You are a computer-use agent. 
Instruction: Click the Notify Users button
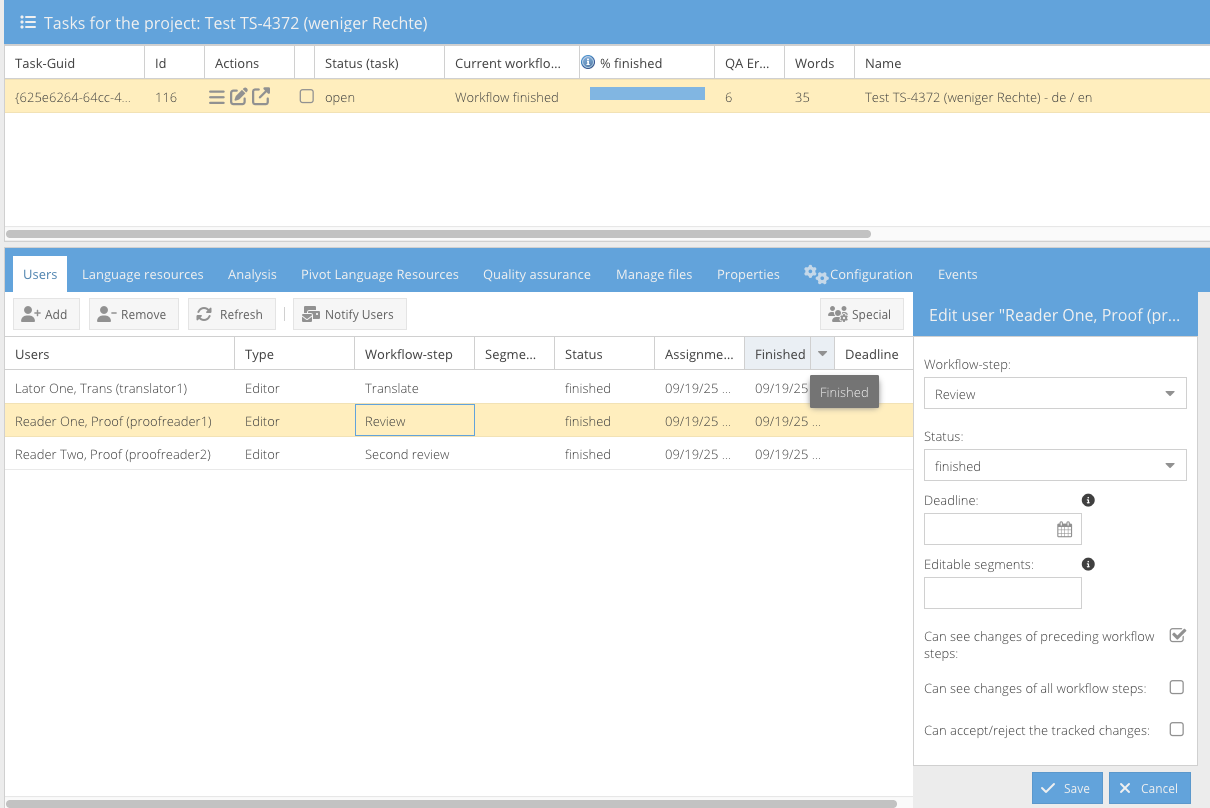pyautogui.click(x=349, y=314)
